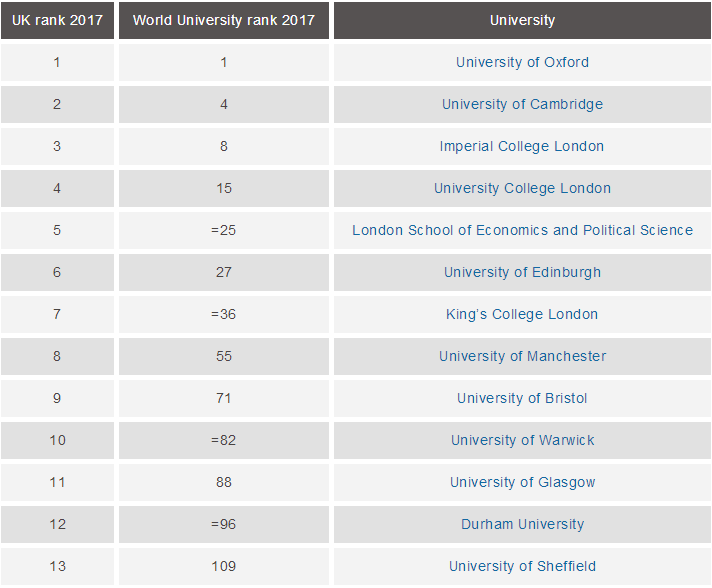Click the UK rank 13 cell
This screenshot has width=712, height=588.
coord(57,566)
